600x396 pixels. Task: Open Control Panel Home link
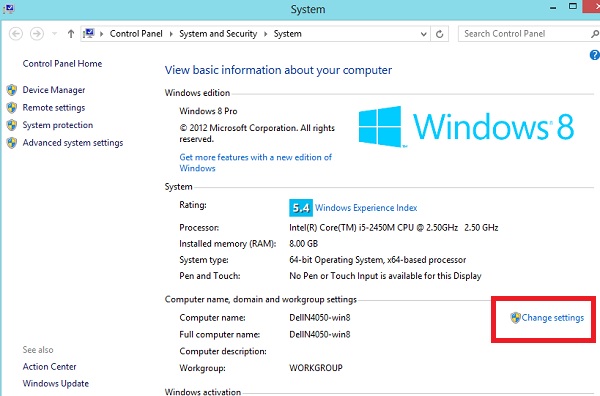coord(62,64)
